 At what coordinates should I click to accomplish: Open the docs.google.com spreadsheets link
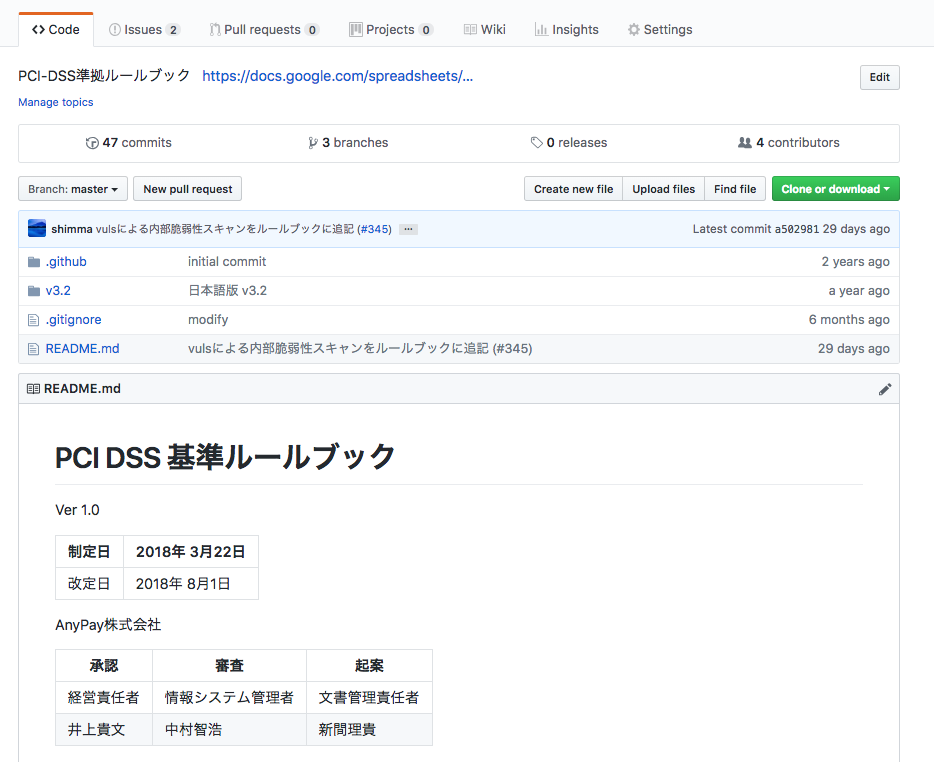coord(338,76)
